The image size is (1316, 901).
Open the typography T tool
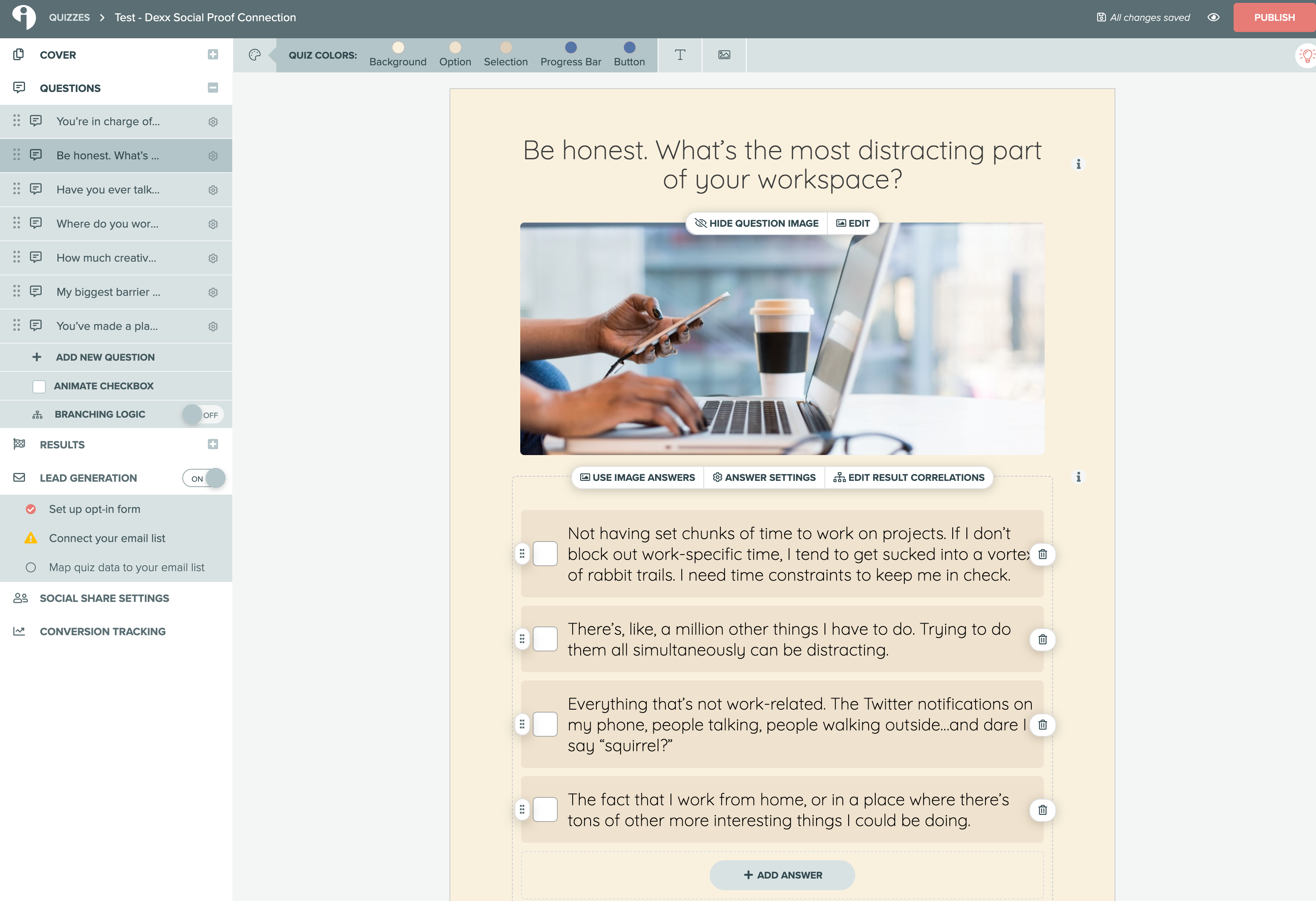tap(680, 55)
